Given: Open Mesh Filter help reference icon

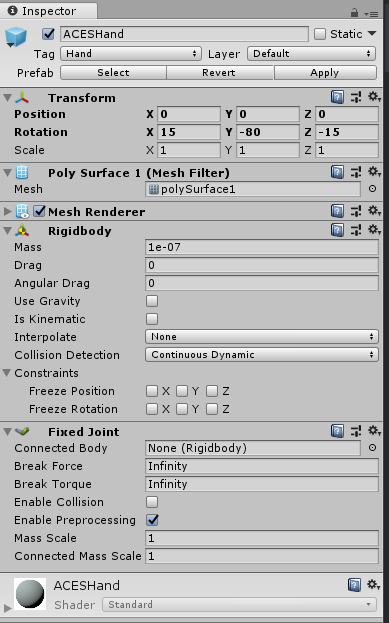Looking at the screenshot, I should click(x=337, y=172).
